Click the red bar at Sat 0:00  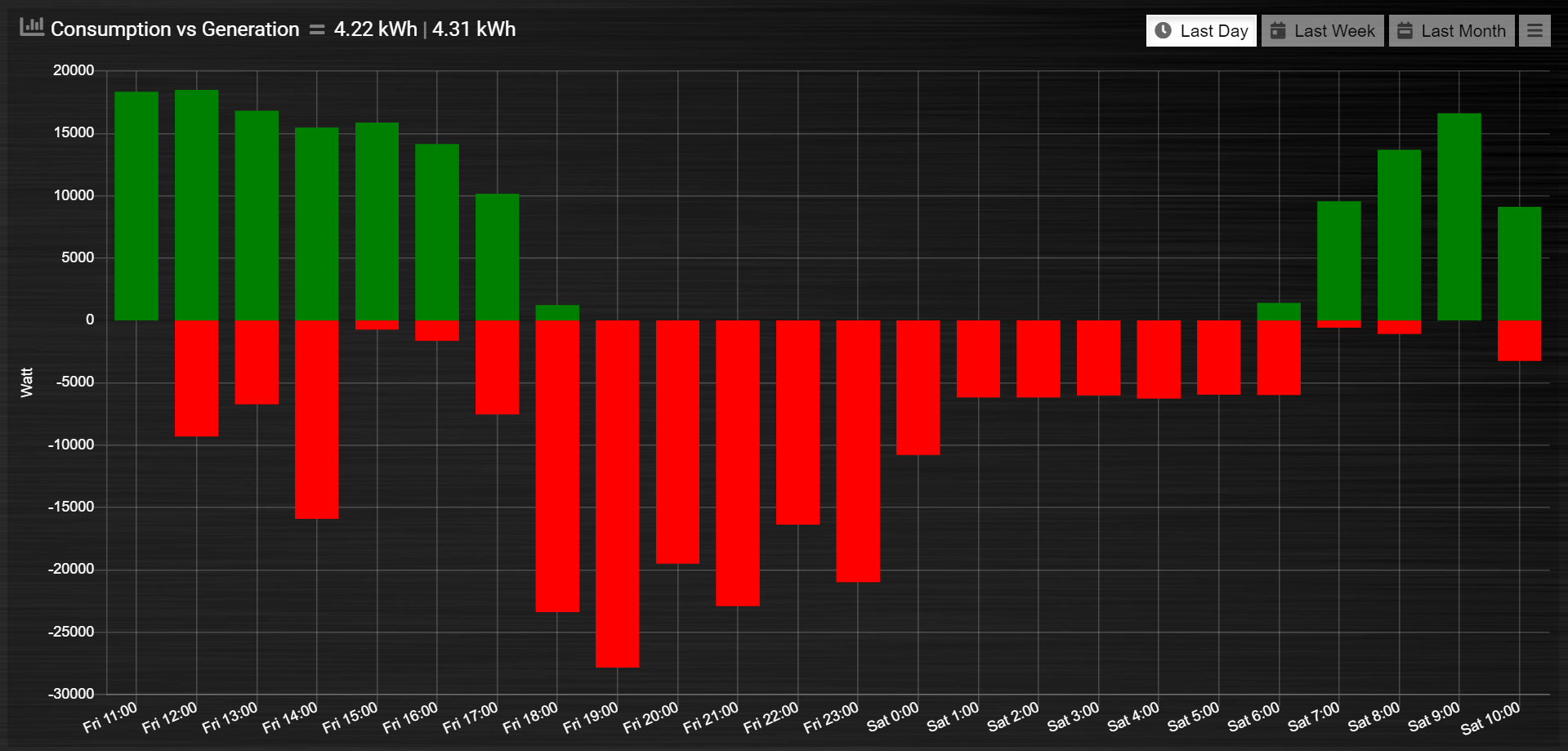tap(918, 387)
